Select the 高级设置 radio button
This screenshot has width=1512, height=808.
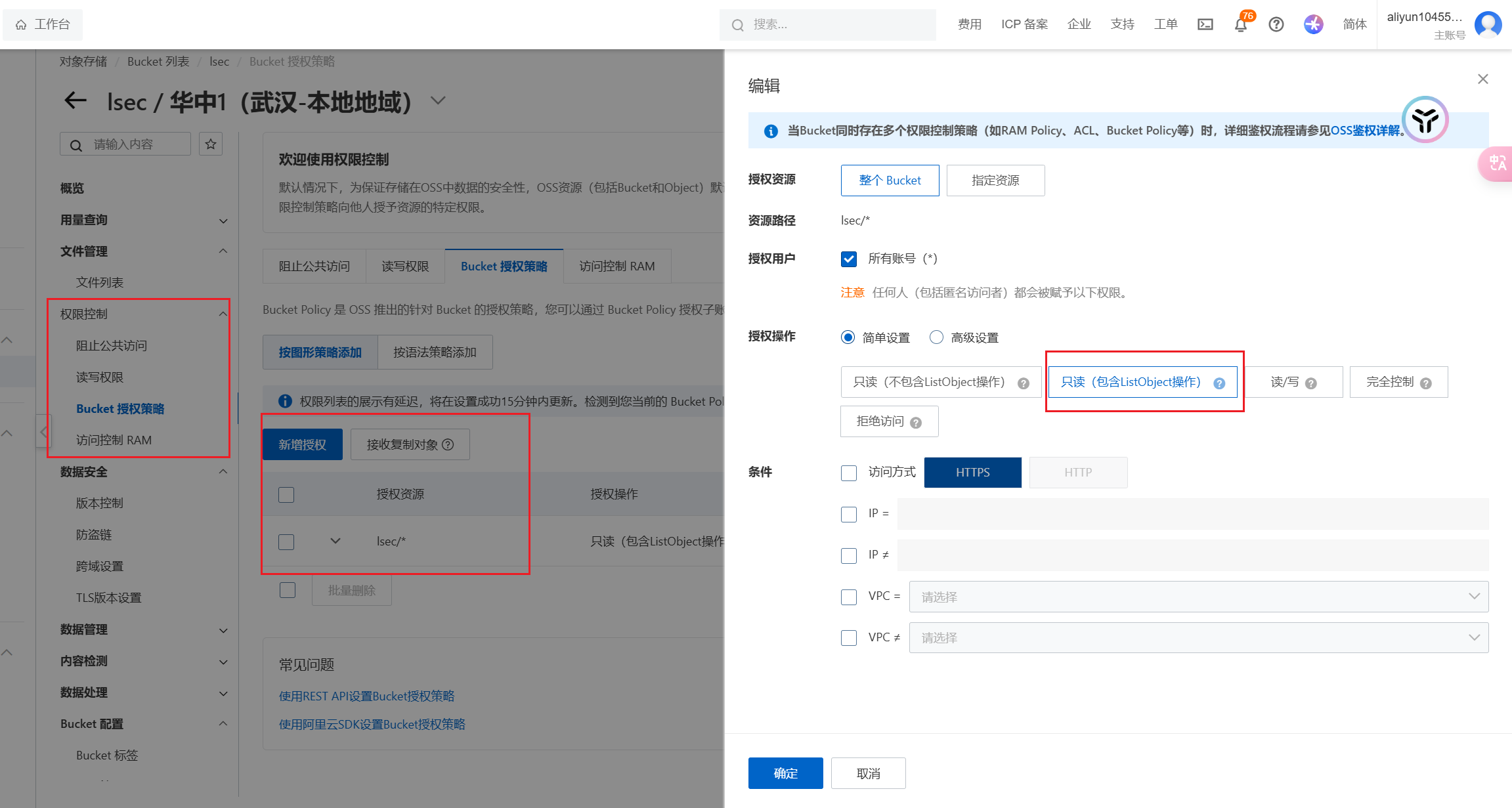(x=936, y=337)
